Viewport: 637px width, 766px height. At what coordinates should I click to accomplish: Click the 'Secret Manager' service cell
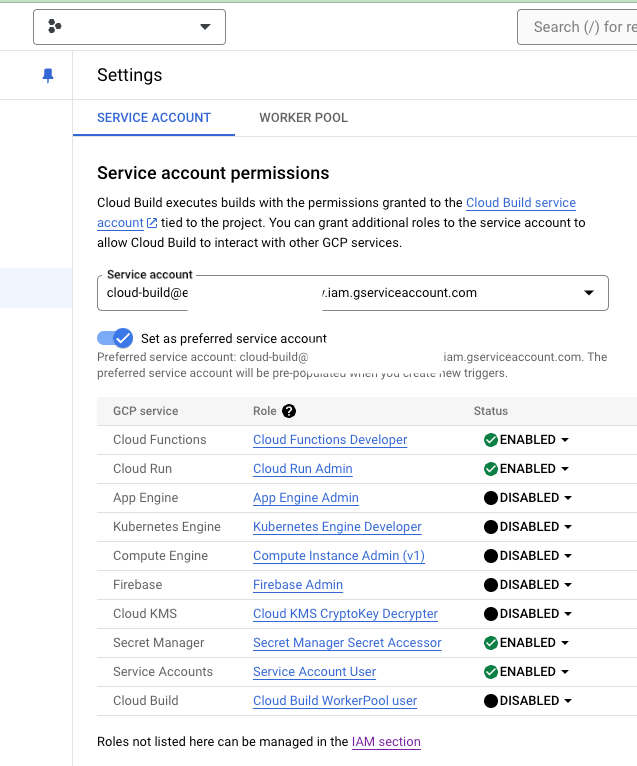[x=158, y=643]
